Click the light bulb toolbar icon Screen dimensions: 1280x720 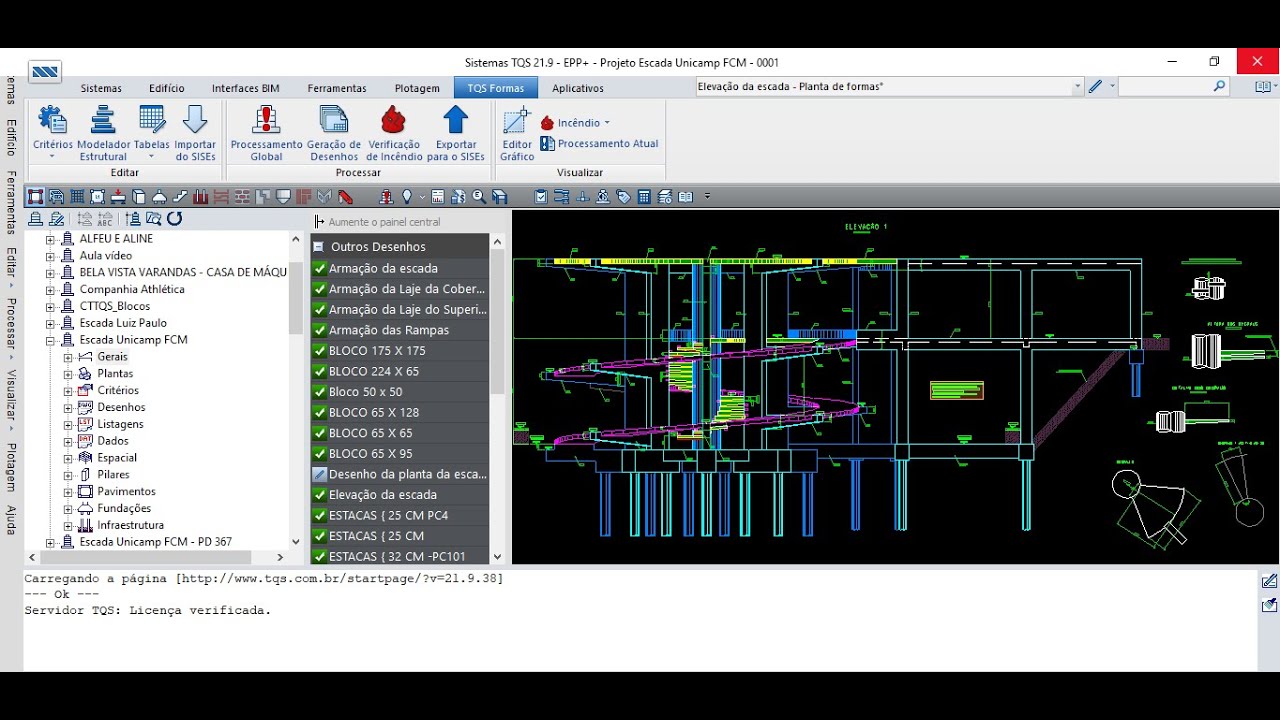point(406,196)
